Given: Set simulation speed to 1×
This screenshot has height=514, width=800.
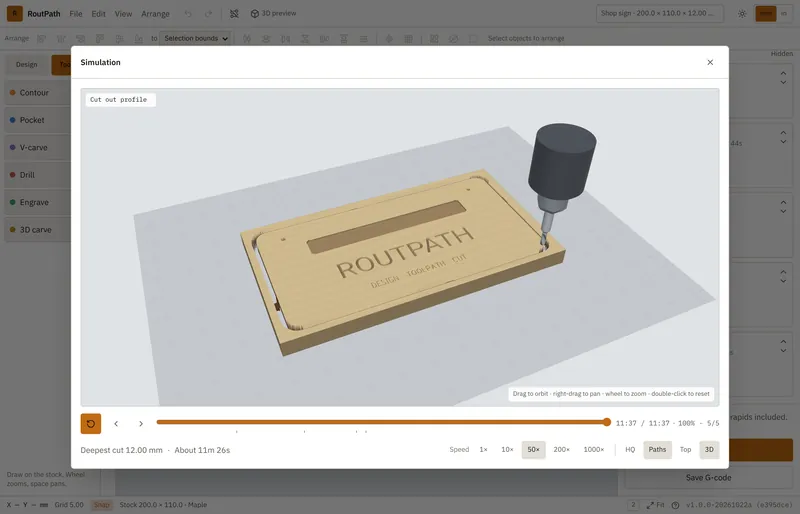Looking at the screenshot, I should (484, 450).
